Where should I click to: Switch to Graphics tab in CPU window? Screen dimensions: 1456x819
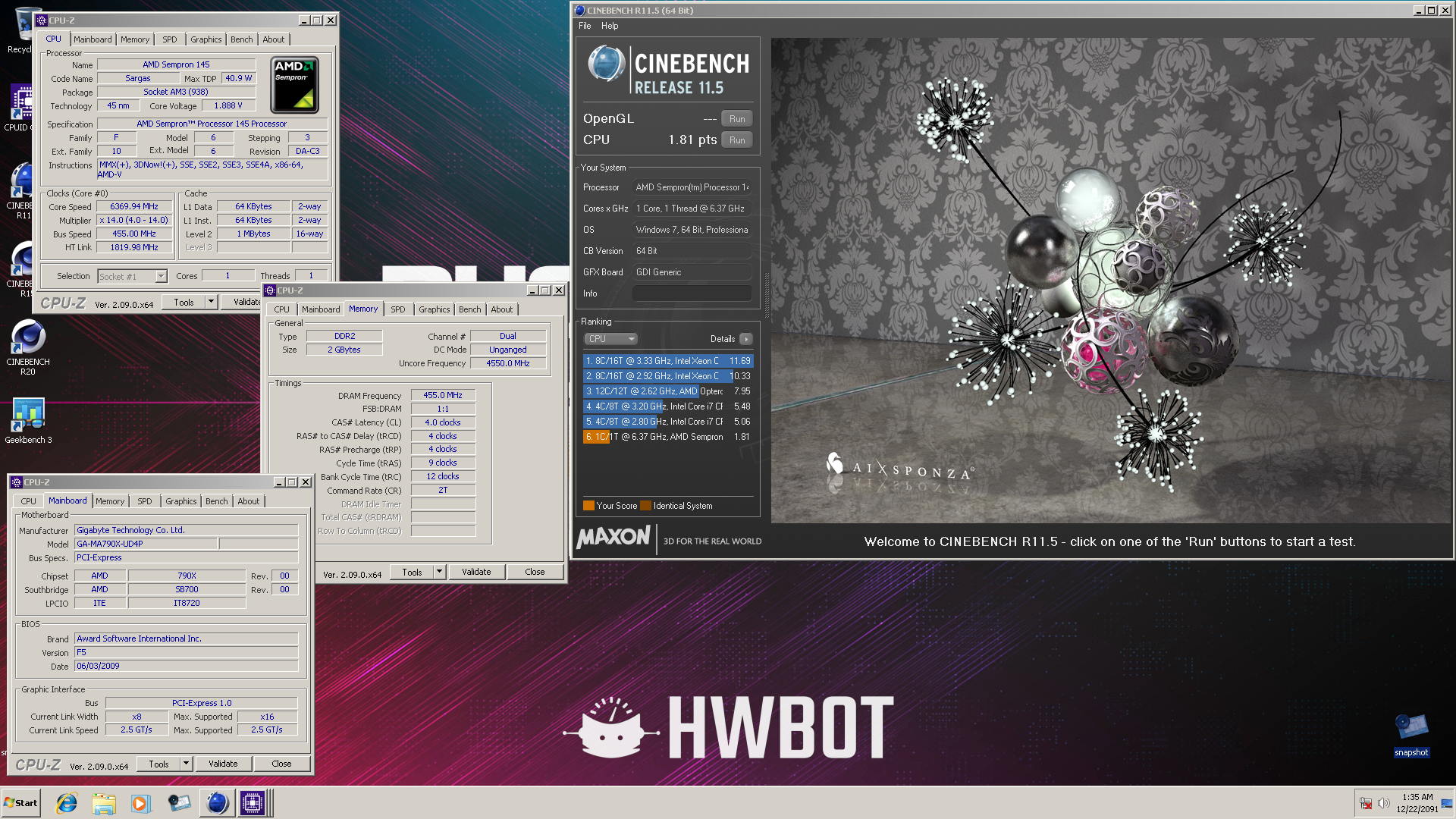(x=206, y=39)
